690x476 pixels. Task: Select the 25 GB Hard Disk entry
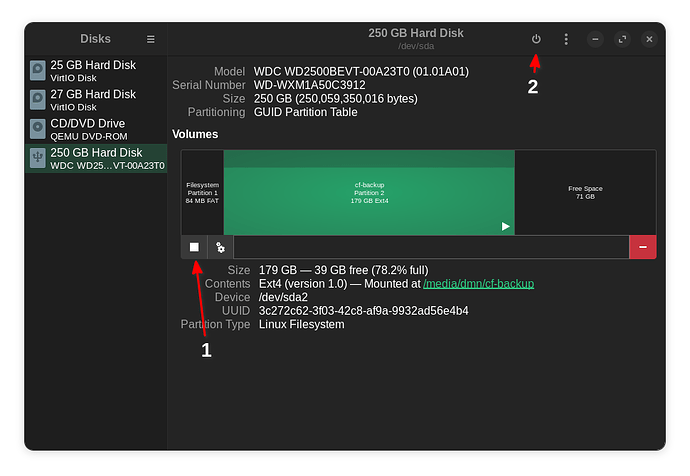[96, 71]
